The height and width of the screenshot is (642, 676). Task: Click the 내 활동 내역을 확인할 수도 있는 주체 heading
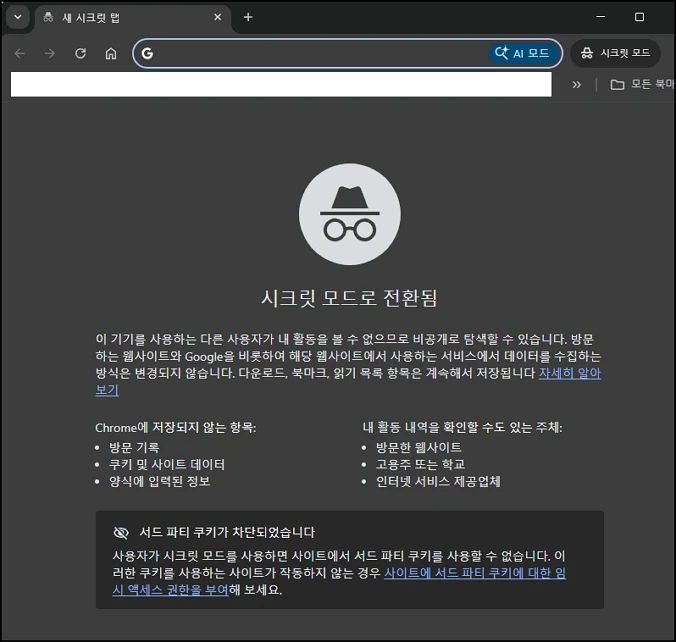(x=463, y=428)
